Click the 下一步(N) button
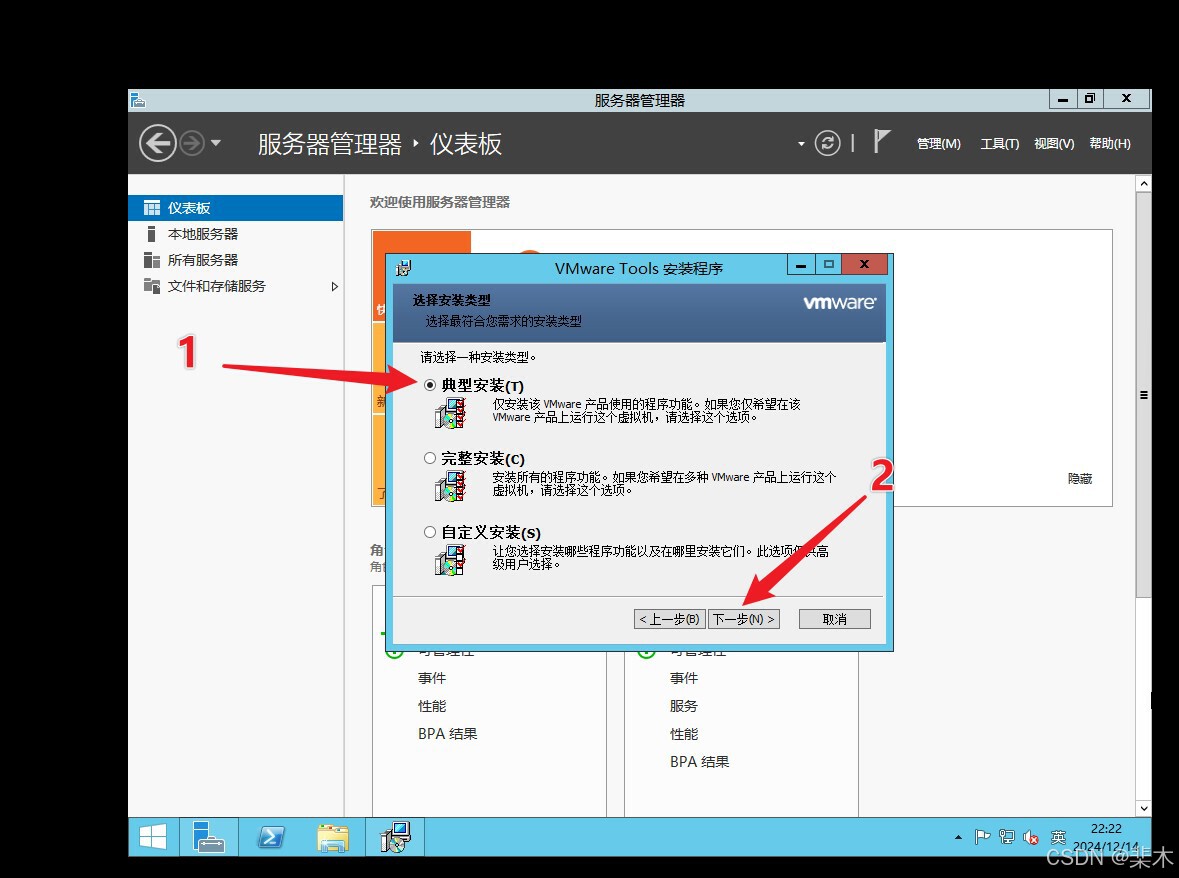 click(x=744, y=619)
